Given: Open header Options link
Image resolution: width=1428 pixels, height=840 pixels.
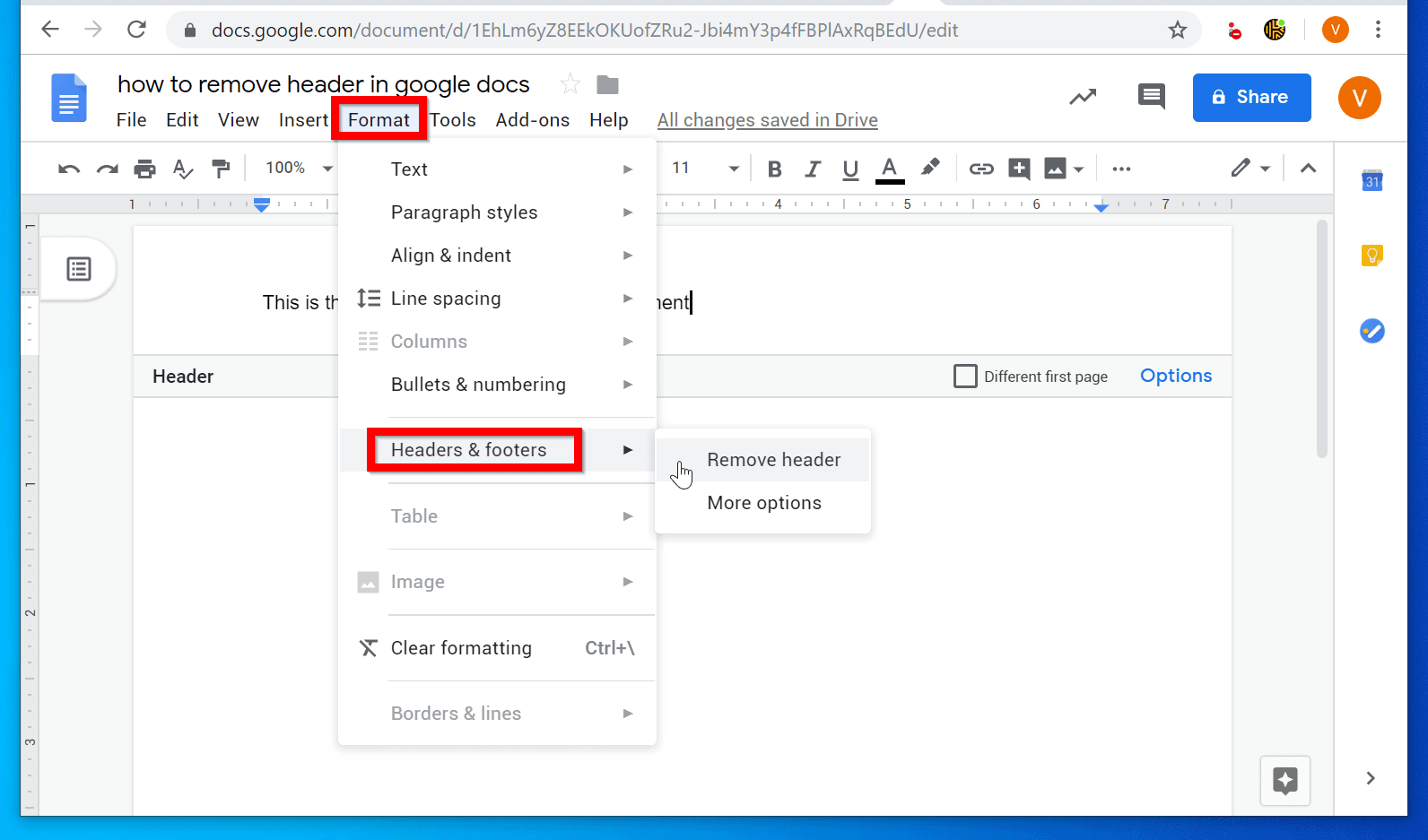Looking at the screenshot, I should [x=1176, y=376].
